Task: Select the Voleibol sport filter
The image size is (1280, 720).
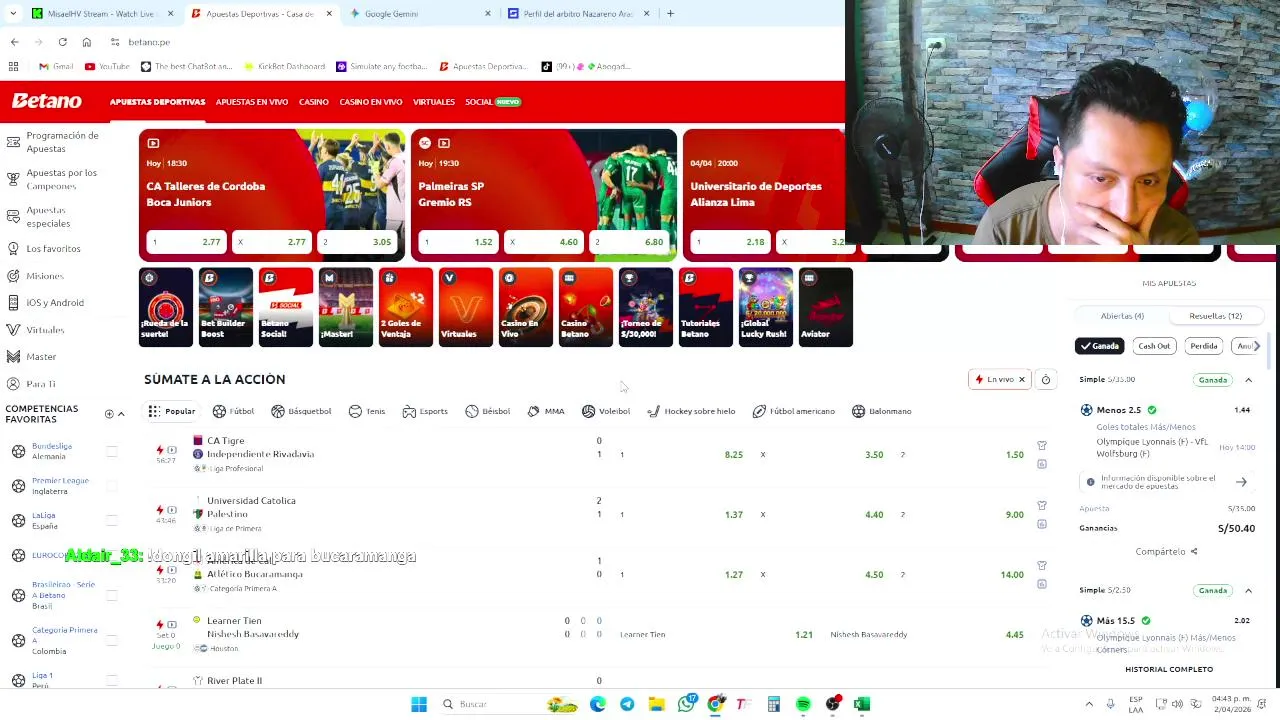Action: [606, 411]
